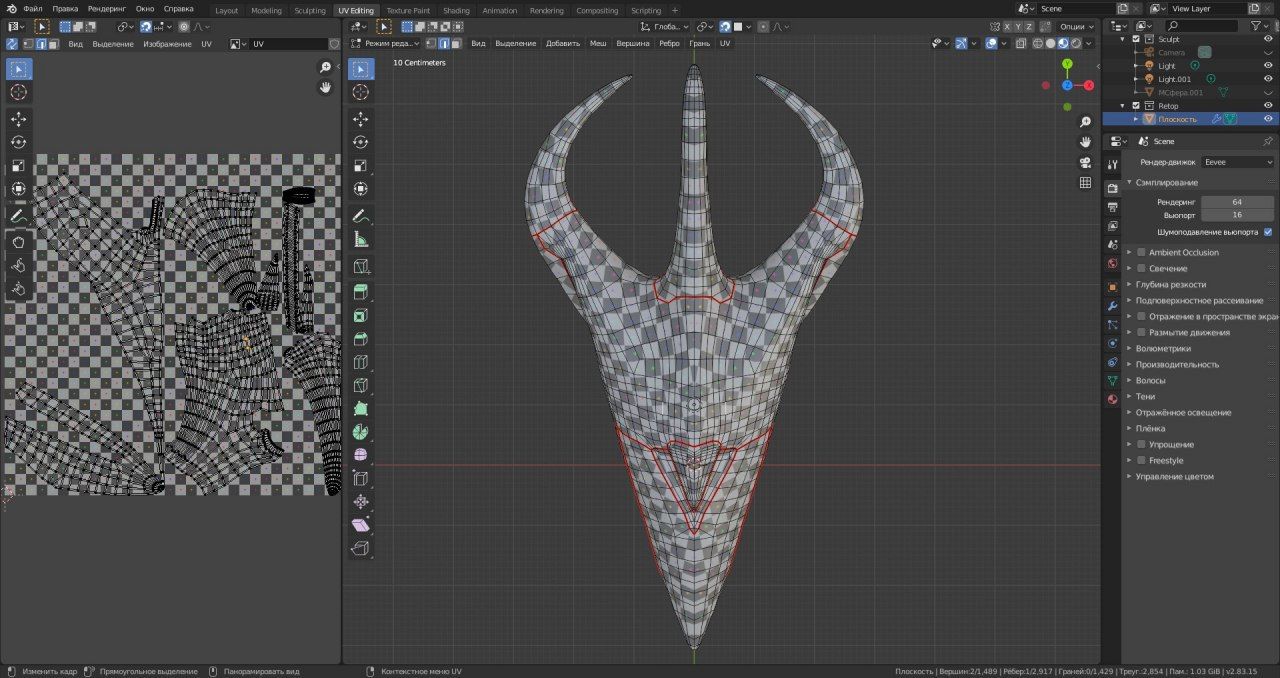This screenshot has height=678, width=1280.
Task: Select the Shear tool
Action: click(x=361, y=524)
